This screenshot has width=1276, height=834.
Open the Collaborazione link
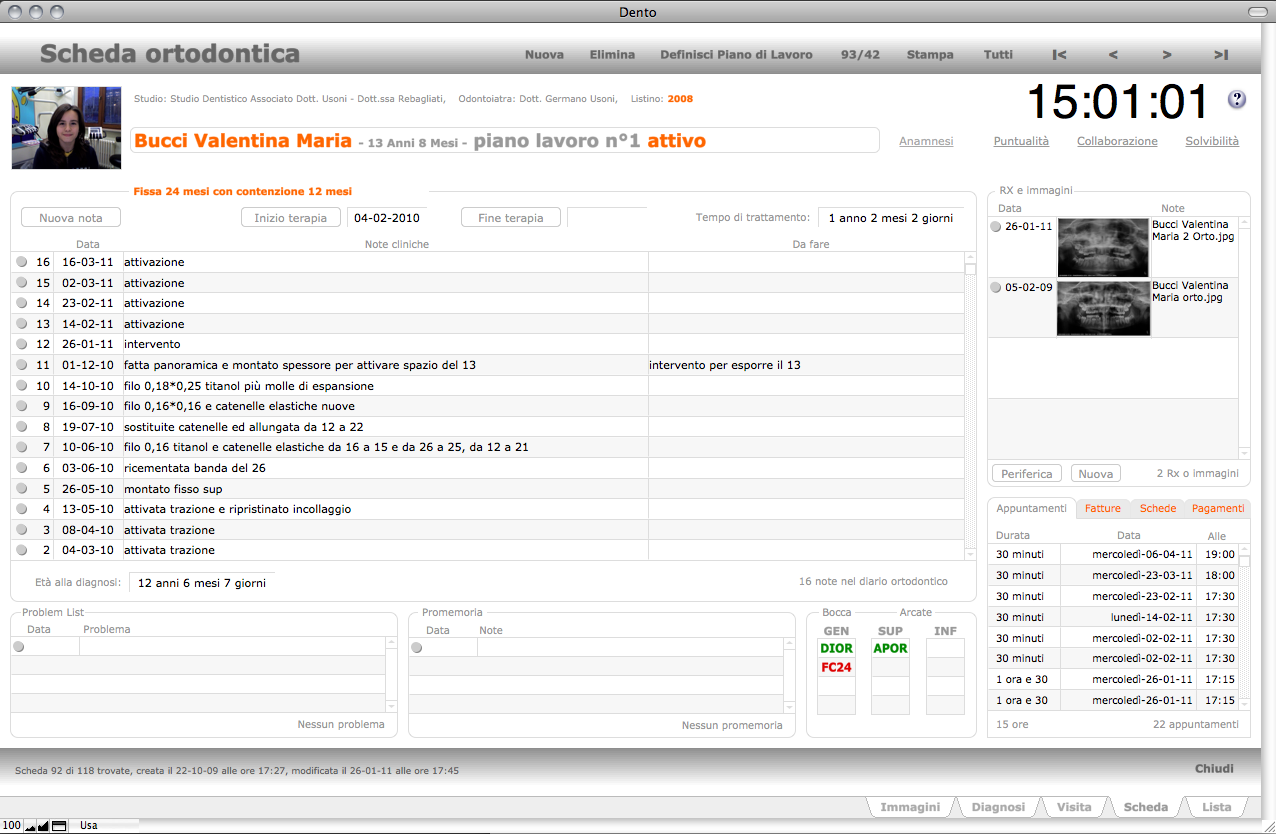(x=1117, y=141)
